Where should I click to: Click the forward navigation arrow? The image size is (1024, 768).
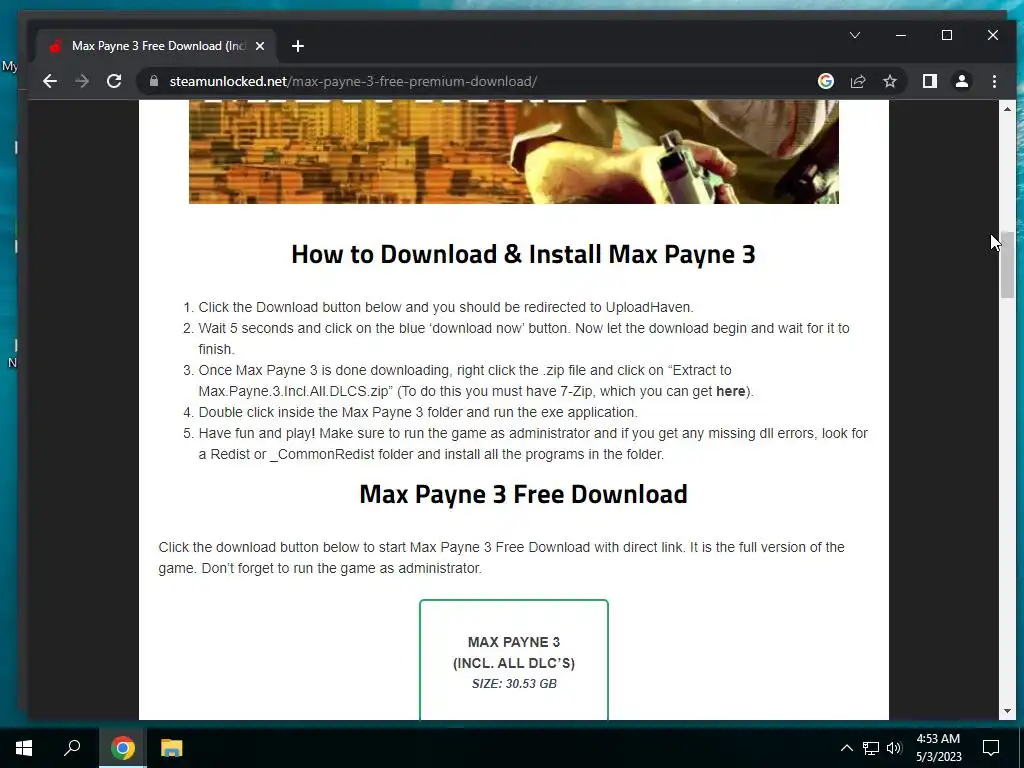pos(82,81)
